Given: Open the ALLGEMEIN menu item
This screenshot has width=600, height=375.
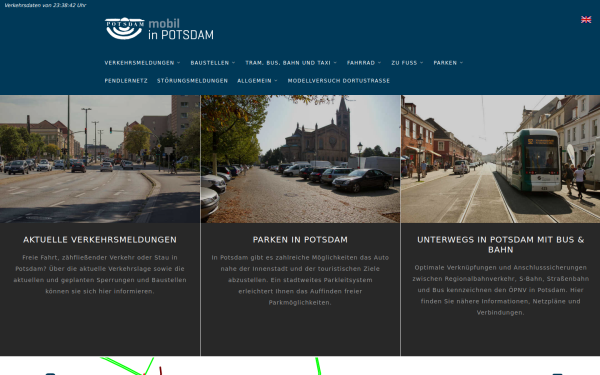Looking at the screenshot, I should (x=254, y=81).
